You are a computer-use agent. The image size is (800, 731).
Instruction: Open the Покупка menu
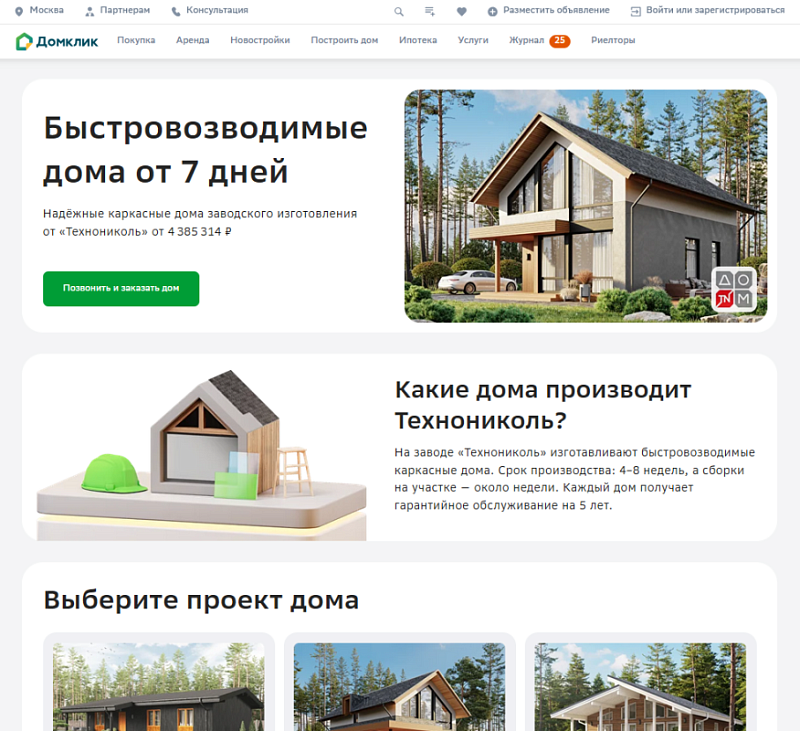click(x=136, y=40)
